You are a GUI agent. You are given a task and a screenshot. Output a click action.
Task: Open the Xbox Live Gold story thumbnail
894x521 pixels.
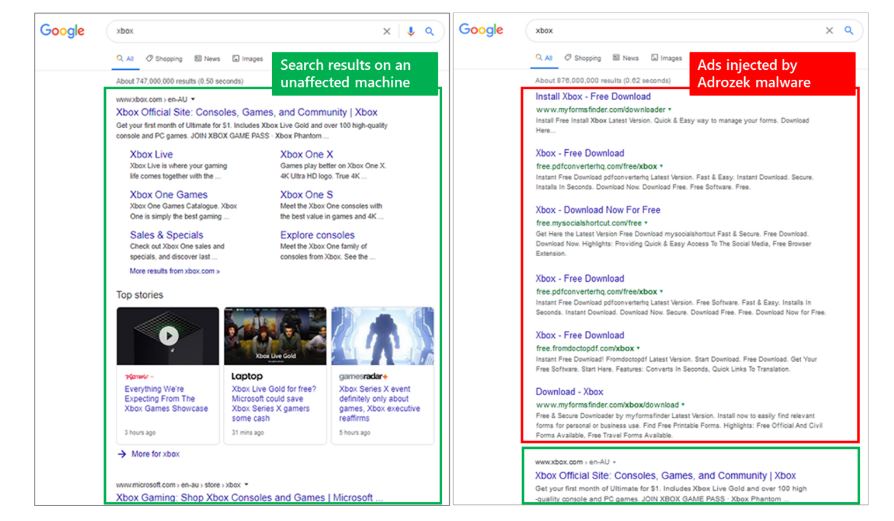click(x=275, y=336)
